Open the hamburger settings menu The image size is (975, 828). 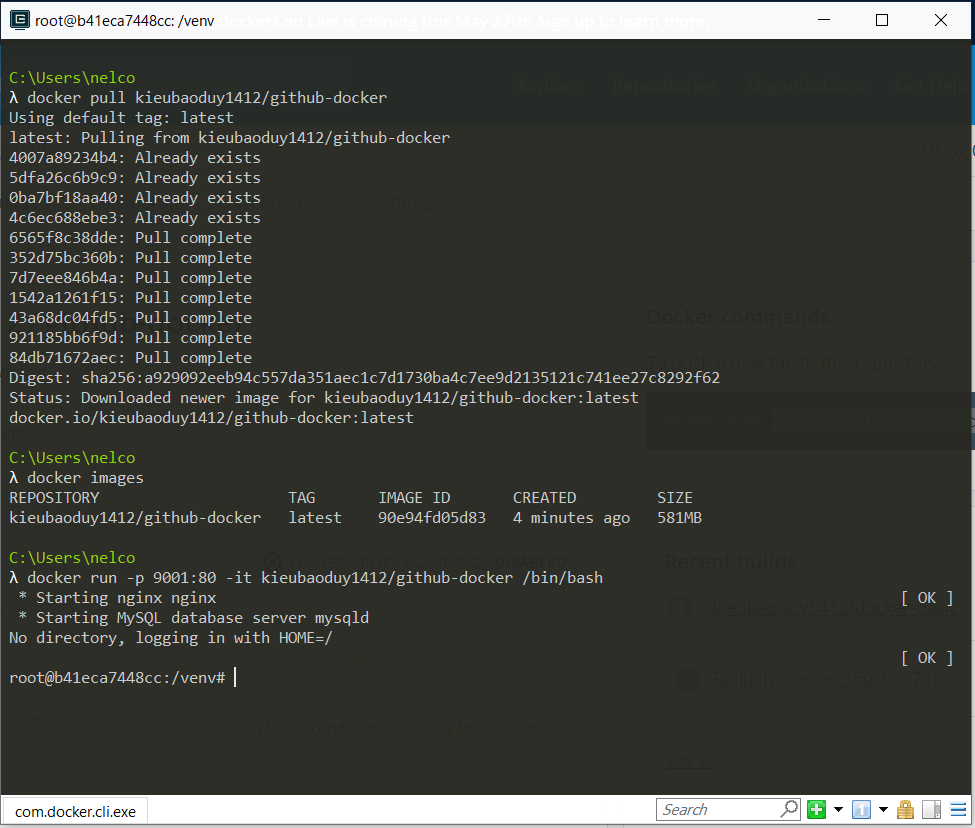(x=958, y=809)
